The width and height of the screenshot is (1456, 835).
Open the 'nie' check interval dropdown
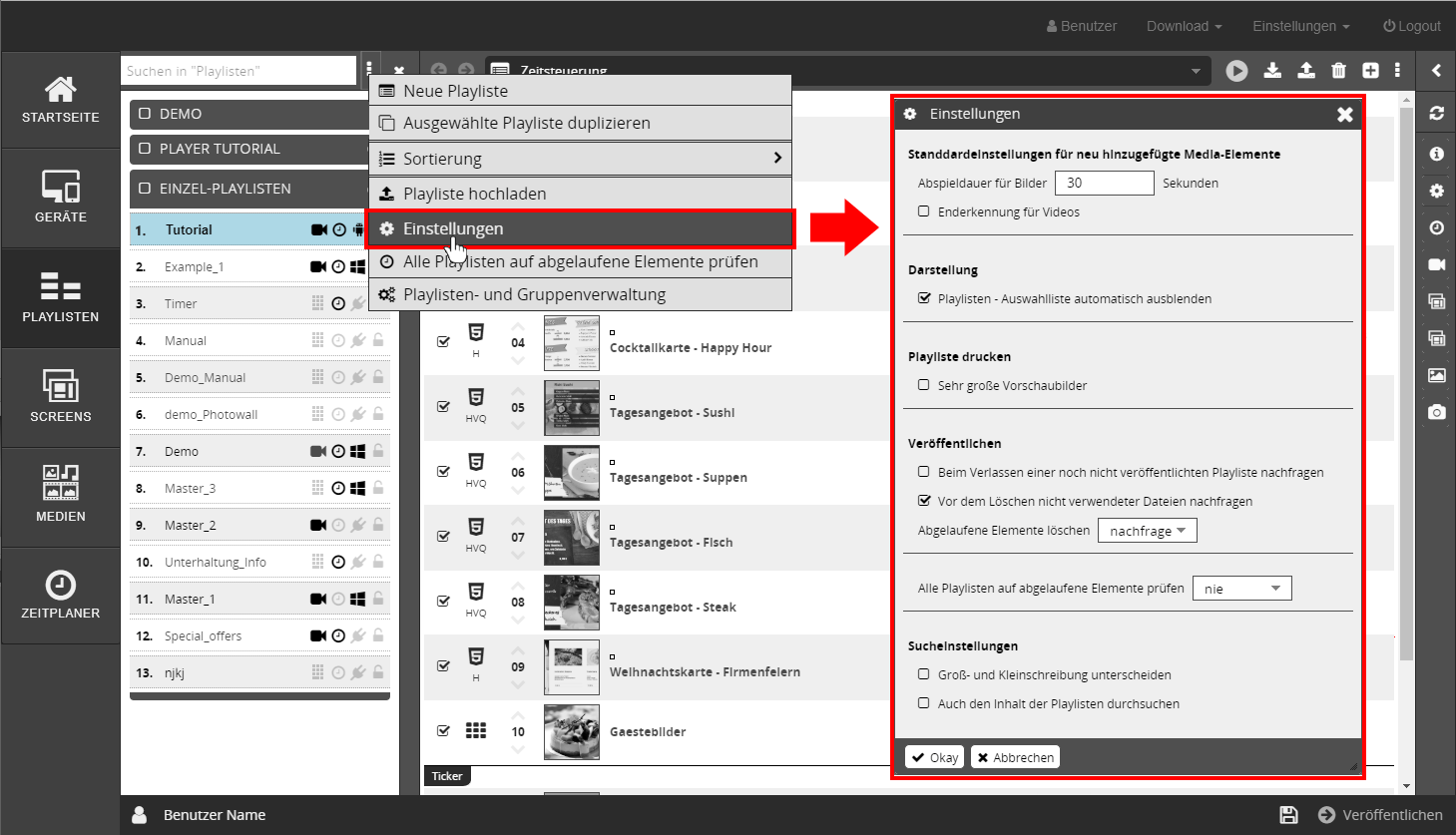click(1241, 589)
